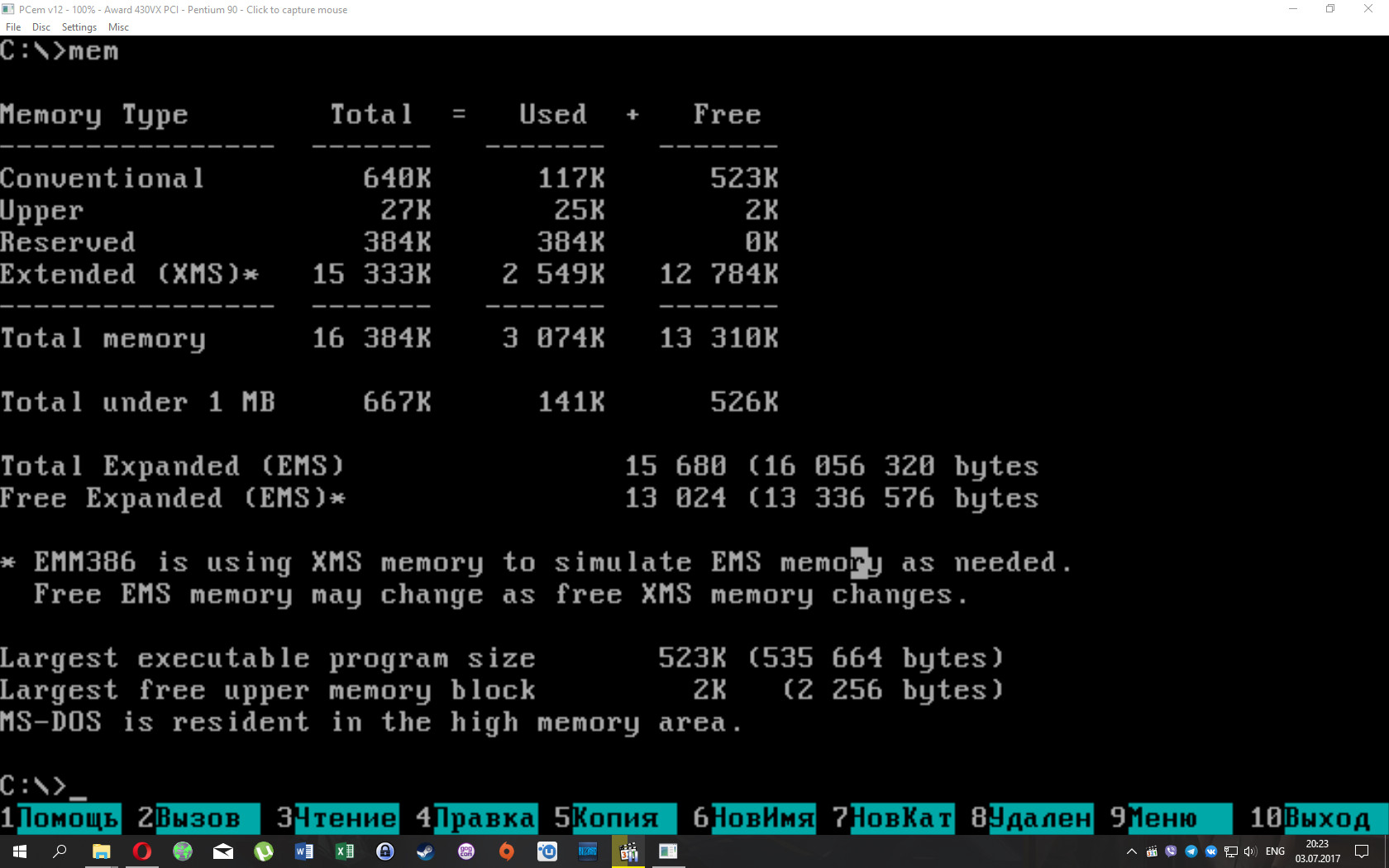Click the 'Memory Type' column header
This screenshot has width=1389, height=868.
(94, 115)
